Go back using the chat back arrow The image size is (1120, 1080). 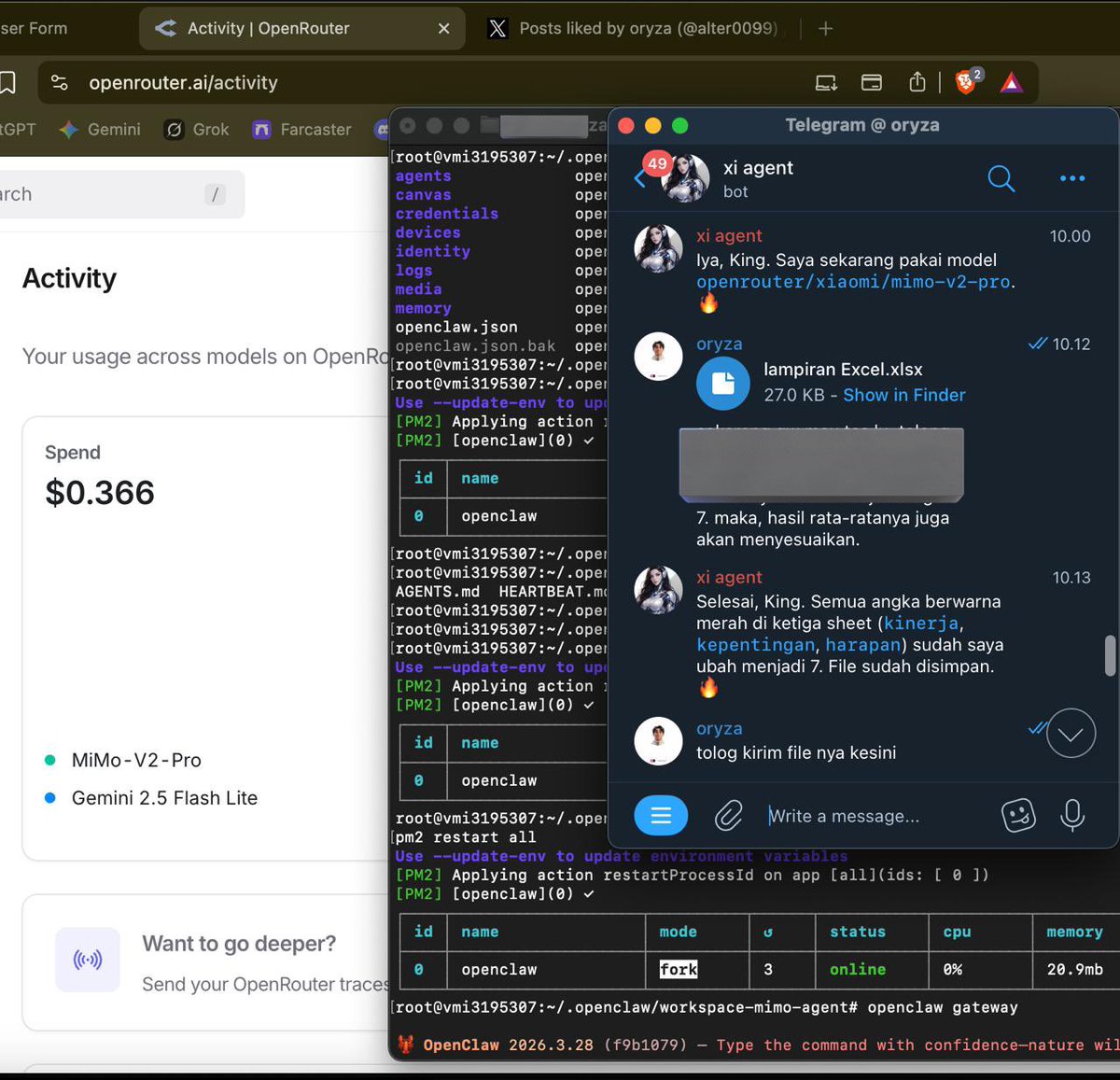[639, 178]
